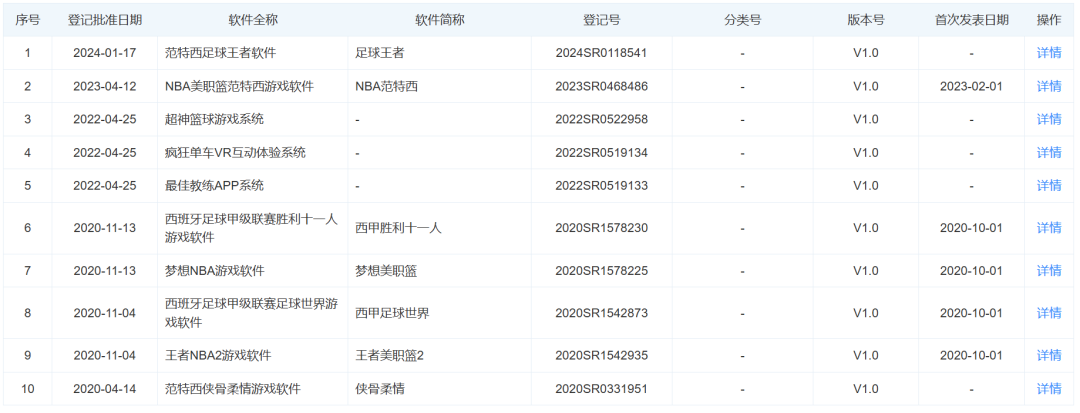Viewport: 1080px width, 413px height.
Task: Click registration number 2020SR1542935
Action: click(x=601, y=356)
